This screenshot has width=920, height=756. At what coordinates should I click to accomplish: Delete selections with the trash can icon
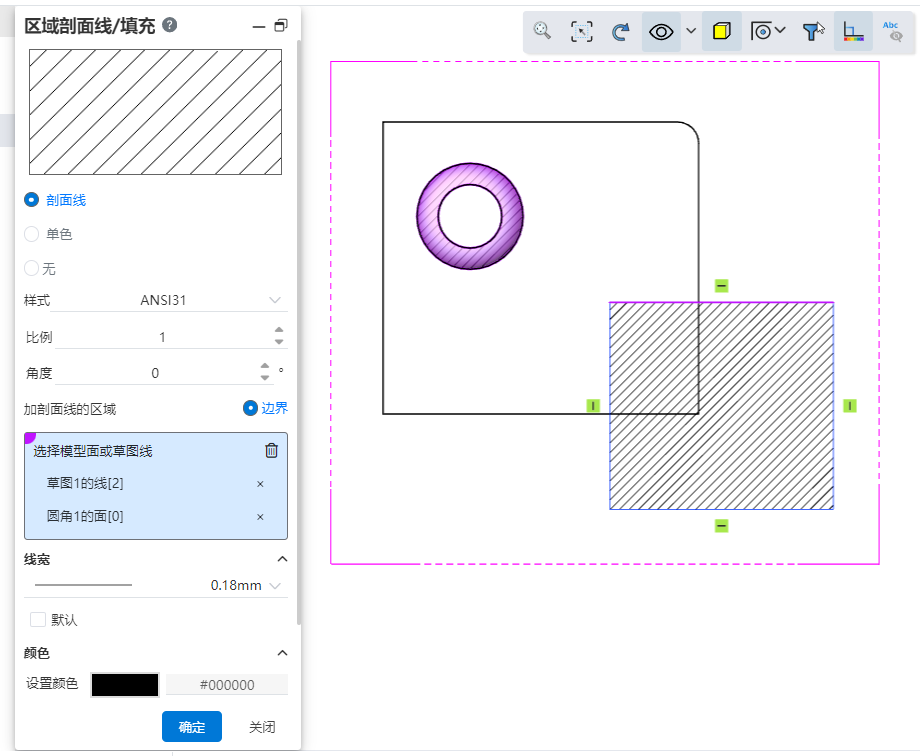click(x=271, y=450)
